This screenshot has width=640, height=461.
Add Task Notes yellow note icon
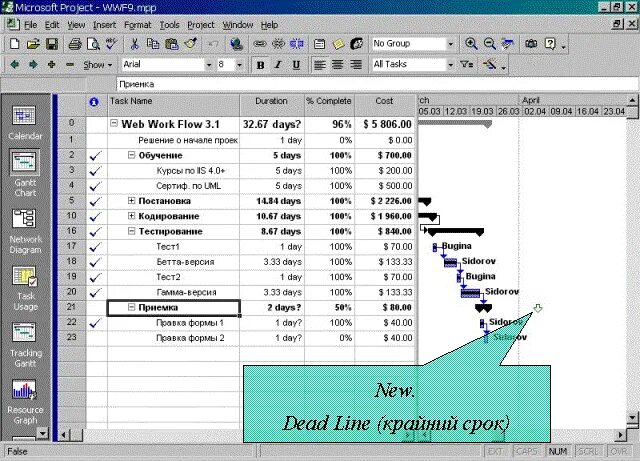(338, 44)
